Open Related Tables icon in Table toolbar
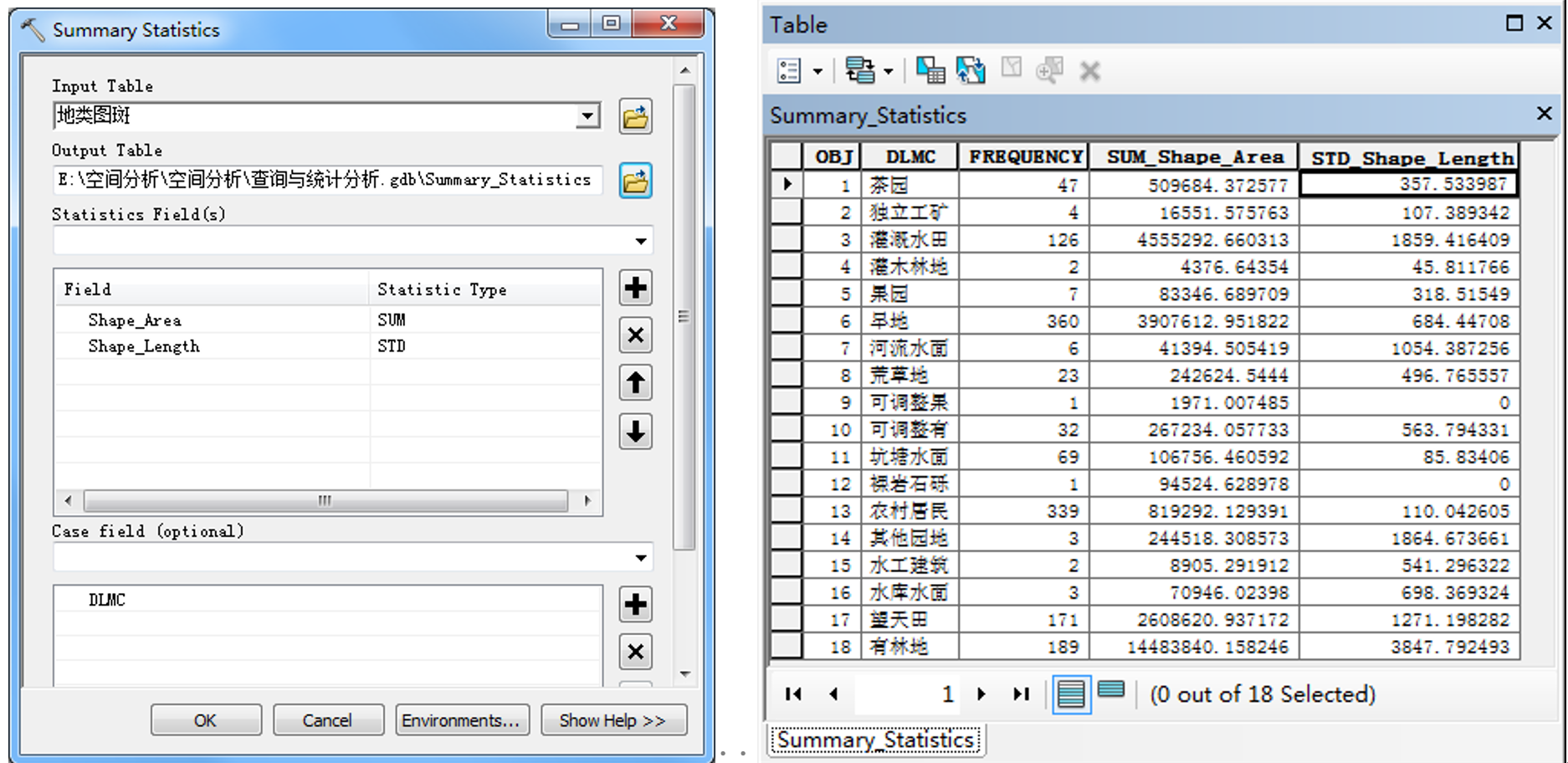Image resolution: width=1568 pixels, height=763 pixels. click(859, 71)
